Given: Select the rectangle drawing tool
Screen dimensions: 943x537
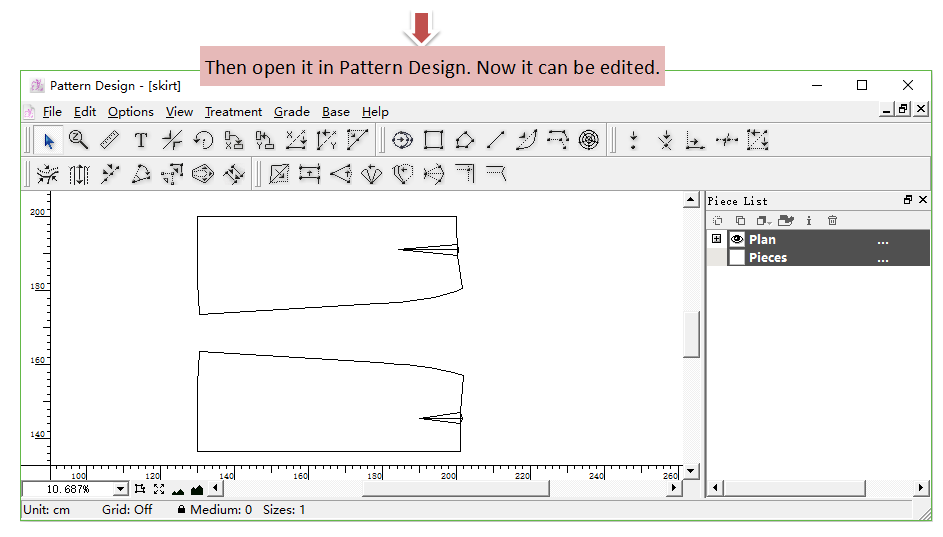Looking at the screenshot, I should [x=433, y=140].
